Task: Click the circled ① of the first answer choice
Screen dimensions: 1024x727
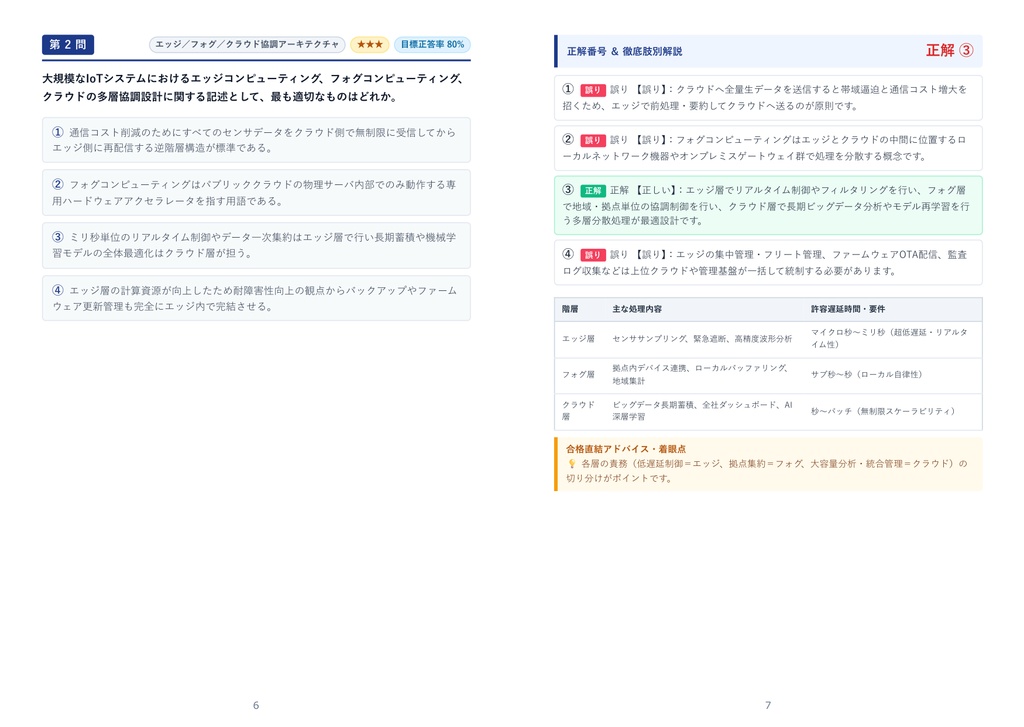Action: (57, 133)
